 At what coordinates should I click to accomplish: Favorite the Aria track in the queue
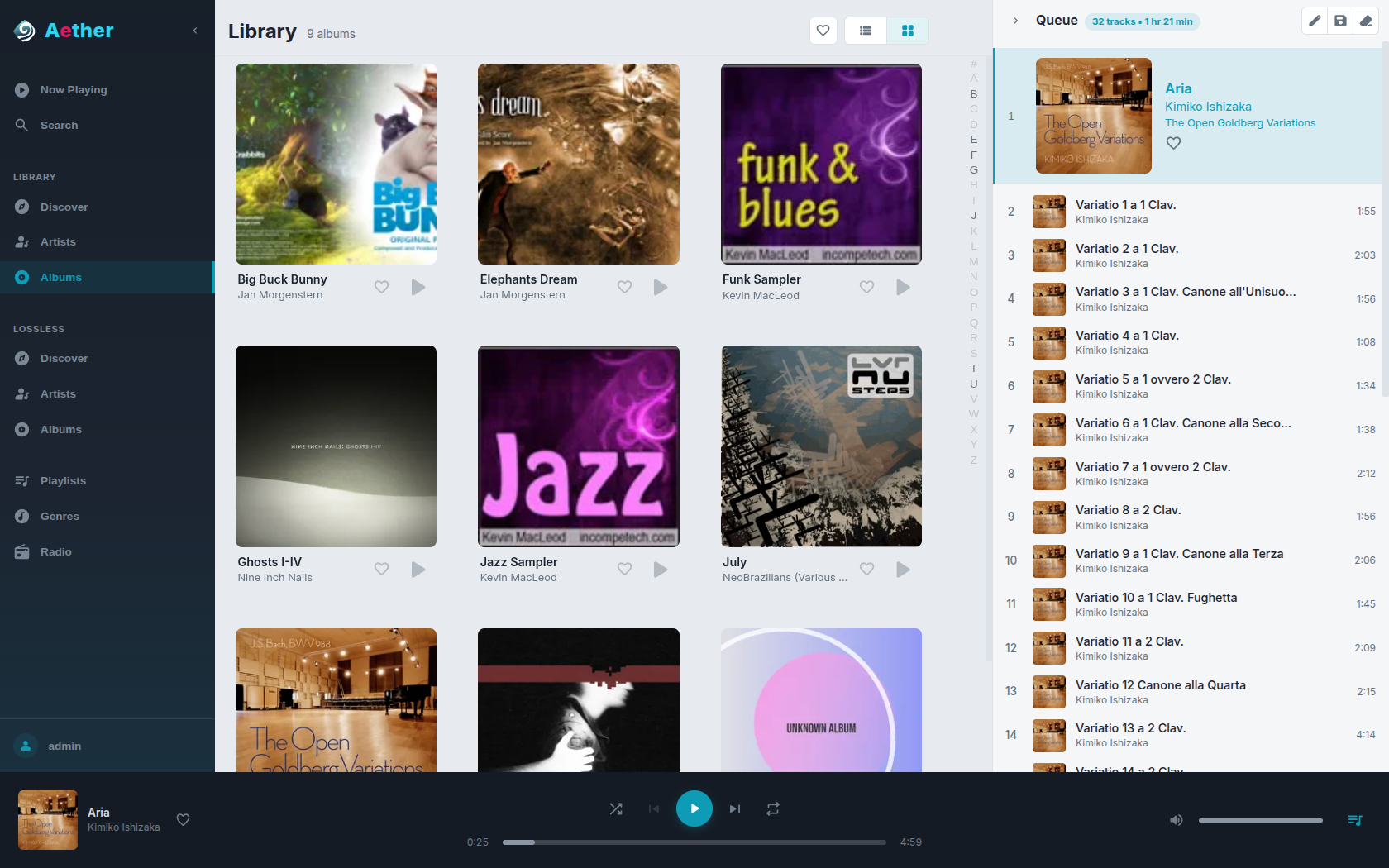coord(1173,143)
